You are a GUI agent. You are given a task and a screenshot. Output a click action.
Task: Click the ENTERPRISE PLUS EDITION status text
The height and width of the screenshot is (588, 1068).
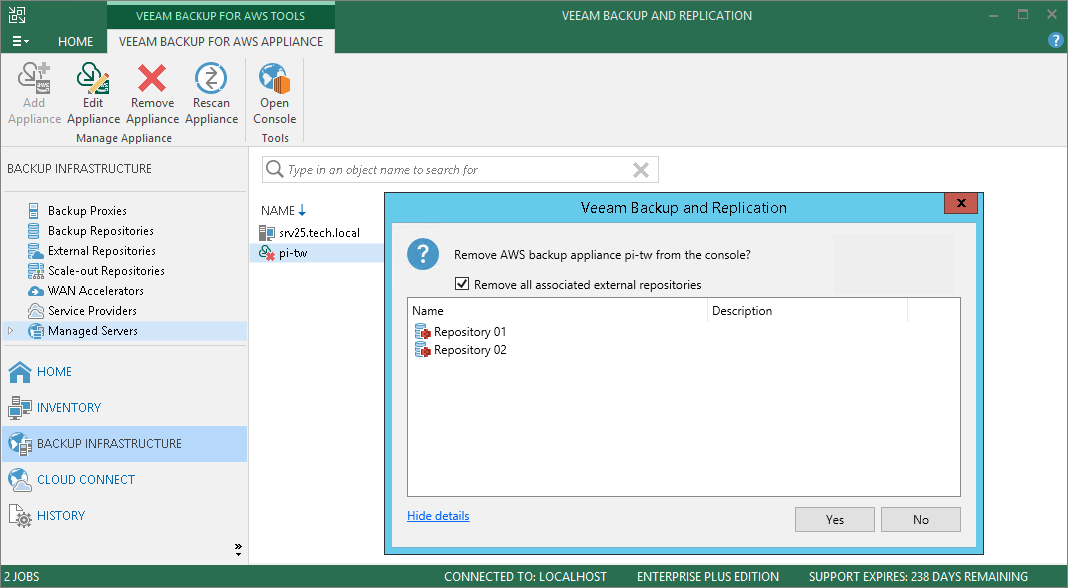708,576
